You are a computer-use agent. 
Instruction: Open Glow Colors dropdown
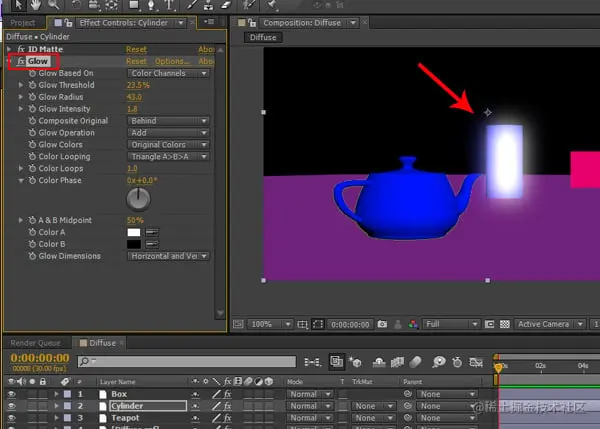pos(168,145)
